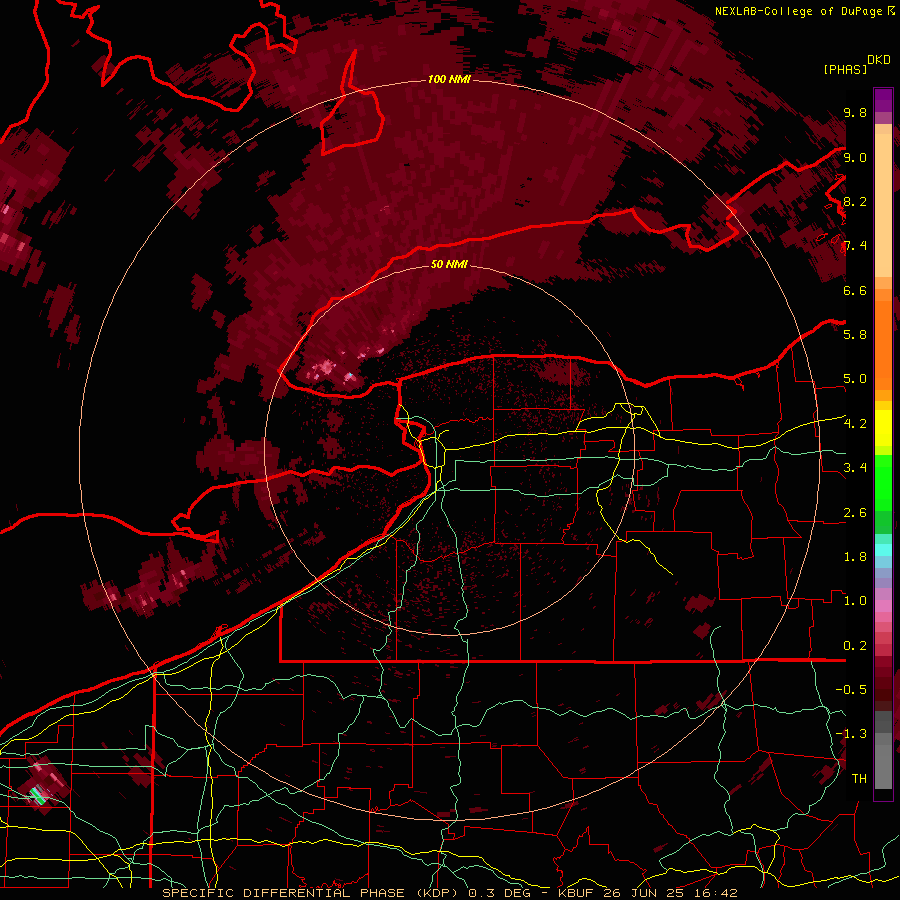This screenshot has height=900, width=900.
Task: Click the DKD label above the color scale
Action: point(879,60)
